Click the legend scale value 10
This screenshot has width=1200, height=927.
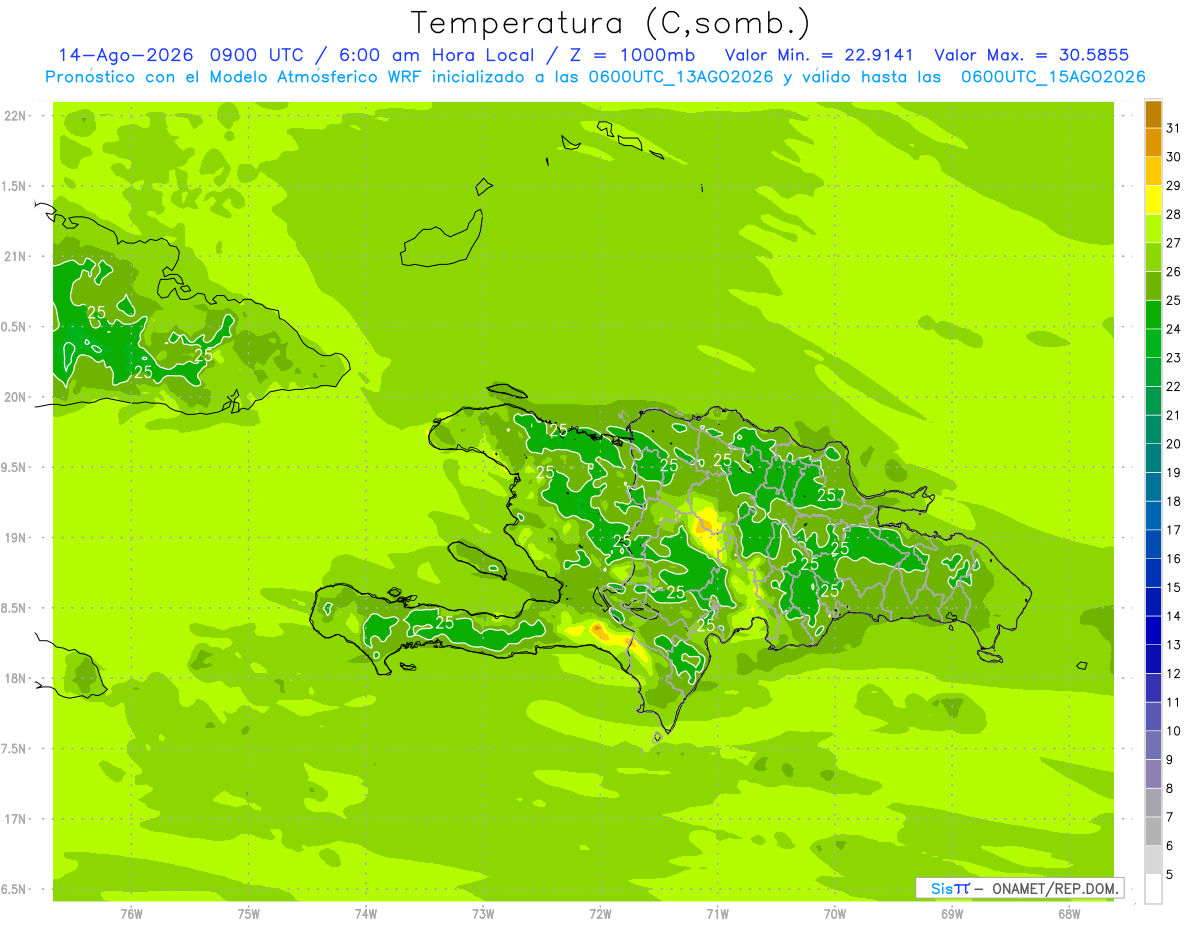[x=1174, y=731]
